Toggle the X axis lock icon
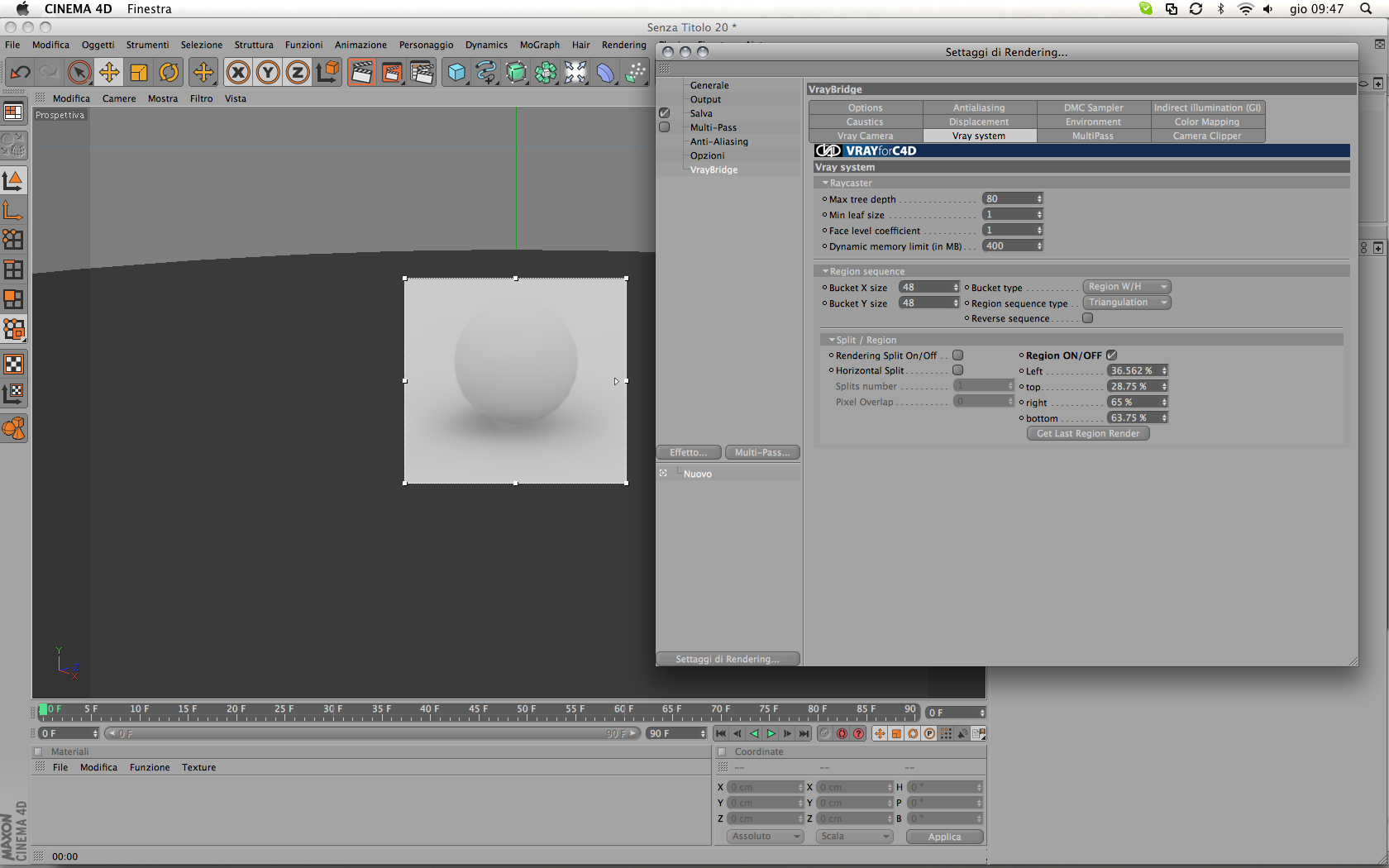This screenshot has height=868, width=1389. [x=238, y=73]
